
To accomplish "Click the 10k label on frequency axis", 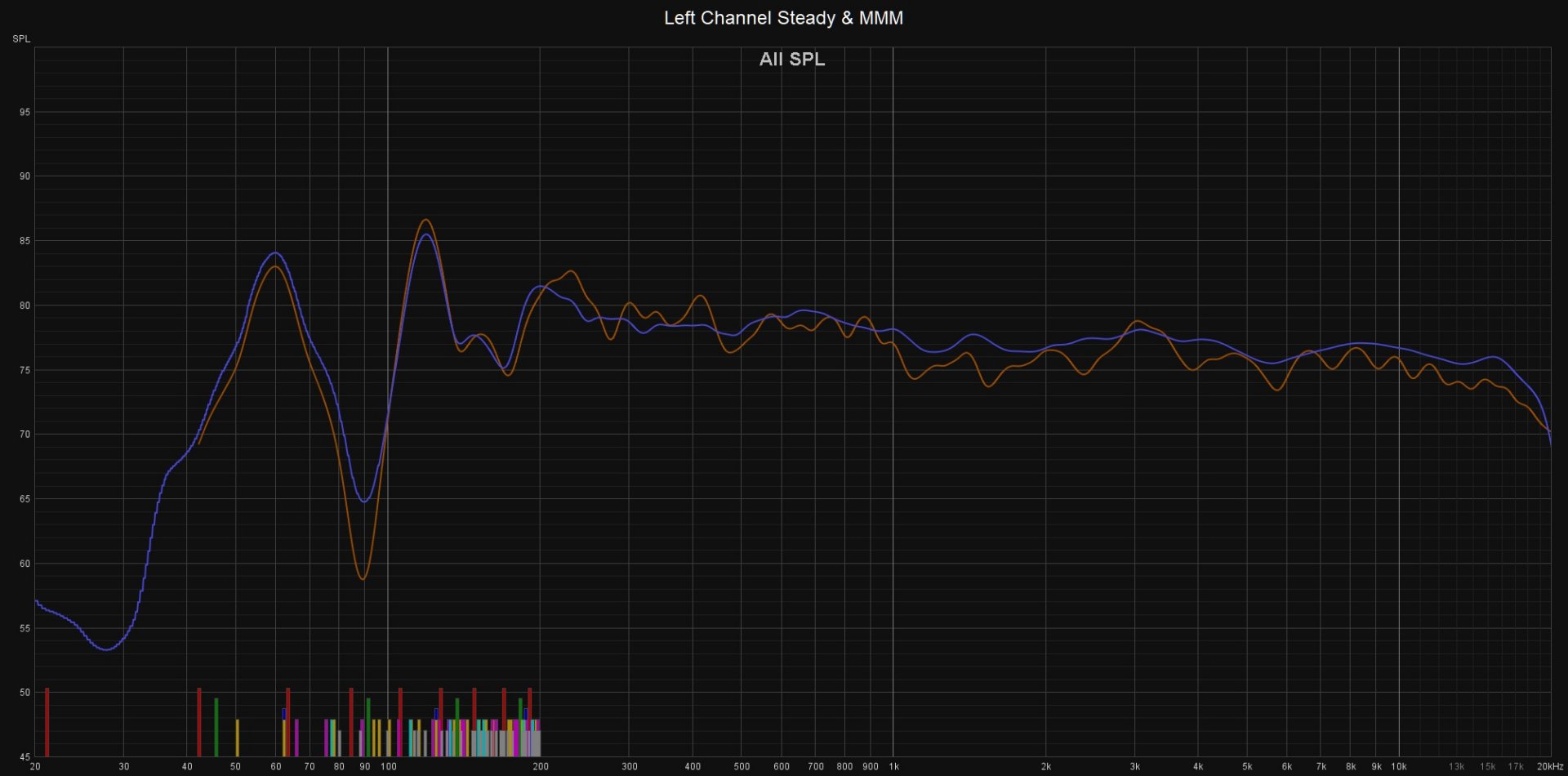I will tap(1398, 766).
